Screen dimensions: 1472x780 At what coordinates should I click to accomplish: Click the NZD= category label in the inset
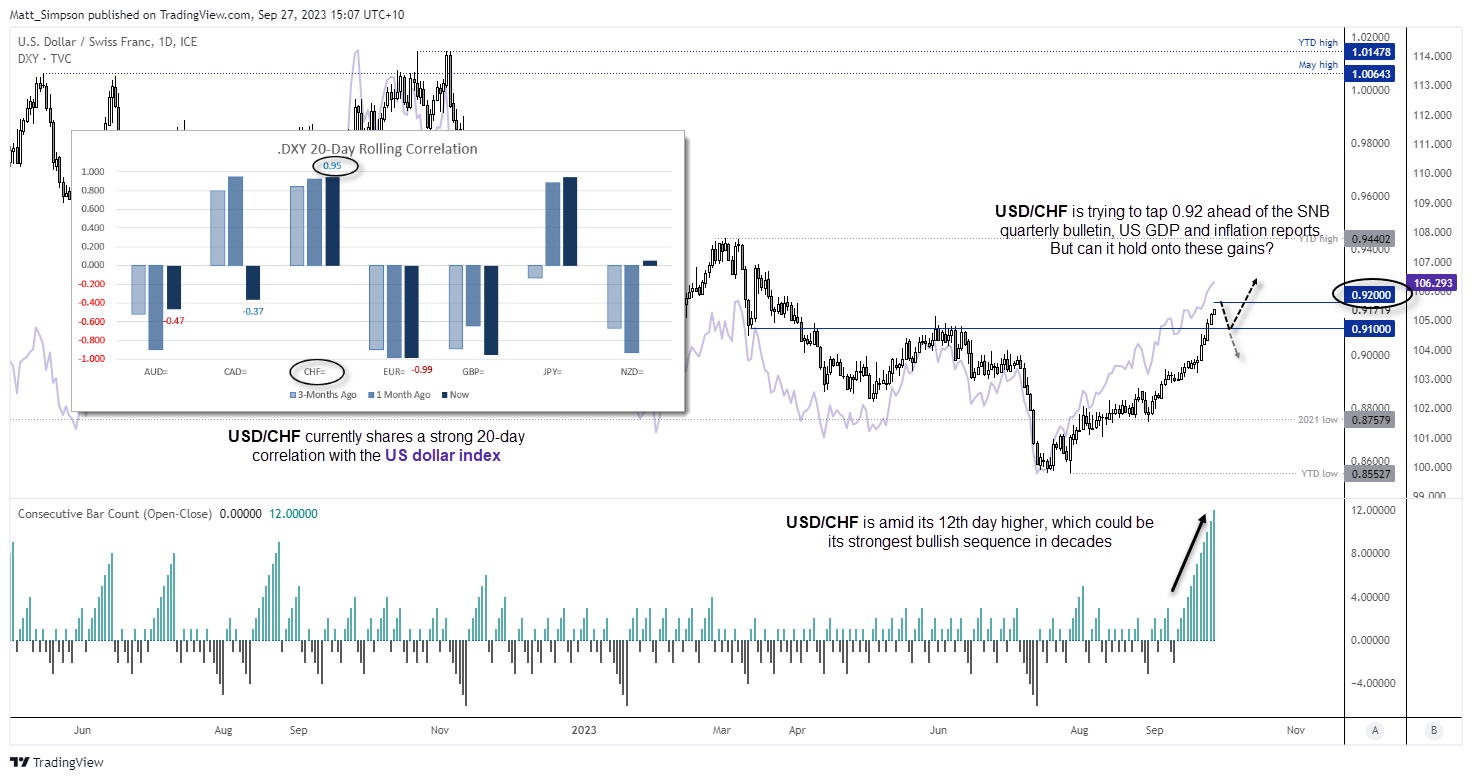633,372
